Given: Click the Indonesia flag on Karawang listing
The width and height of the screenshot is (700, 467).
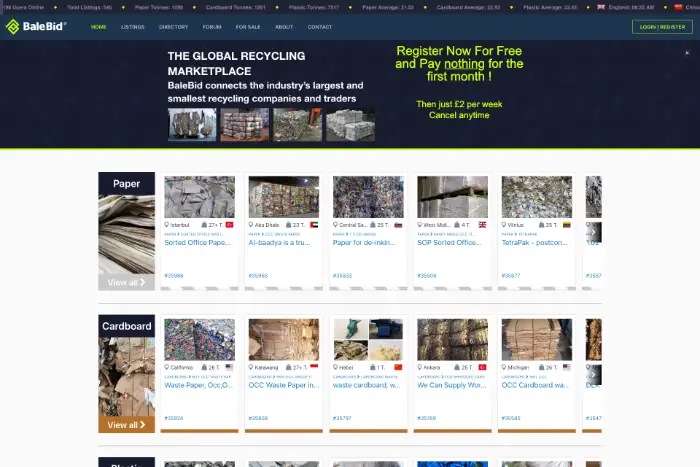Looking at the screenshot, I should pos(314,367).
